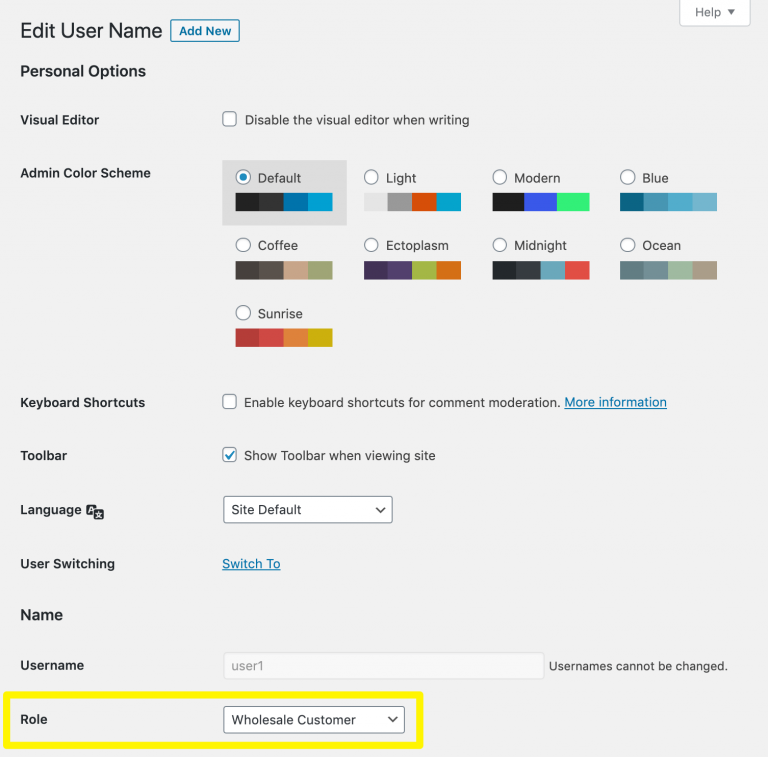Pick the Blue color scheme radio
Screen dimensions: 768x757
point(628,177)
